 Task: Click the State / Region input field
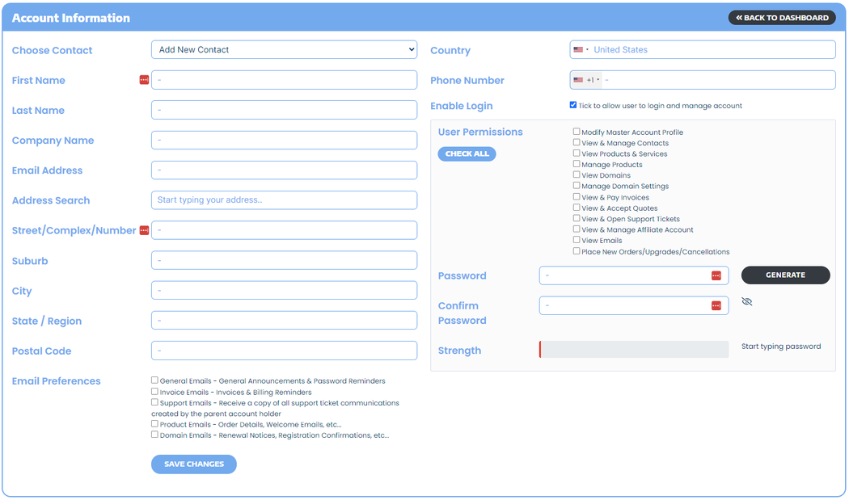pos(285,321)
